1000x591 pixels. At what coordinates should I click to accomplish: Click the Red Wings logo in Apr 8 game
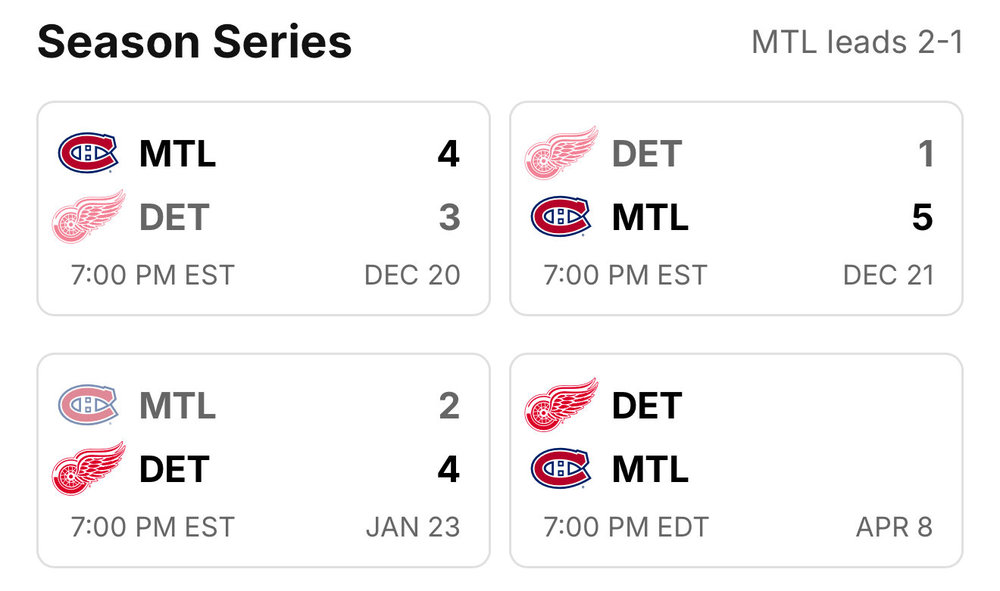[561, 405]
